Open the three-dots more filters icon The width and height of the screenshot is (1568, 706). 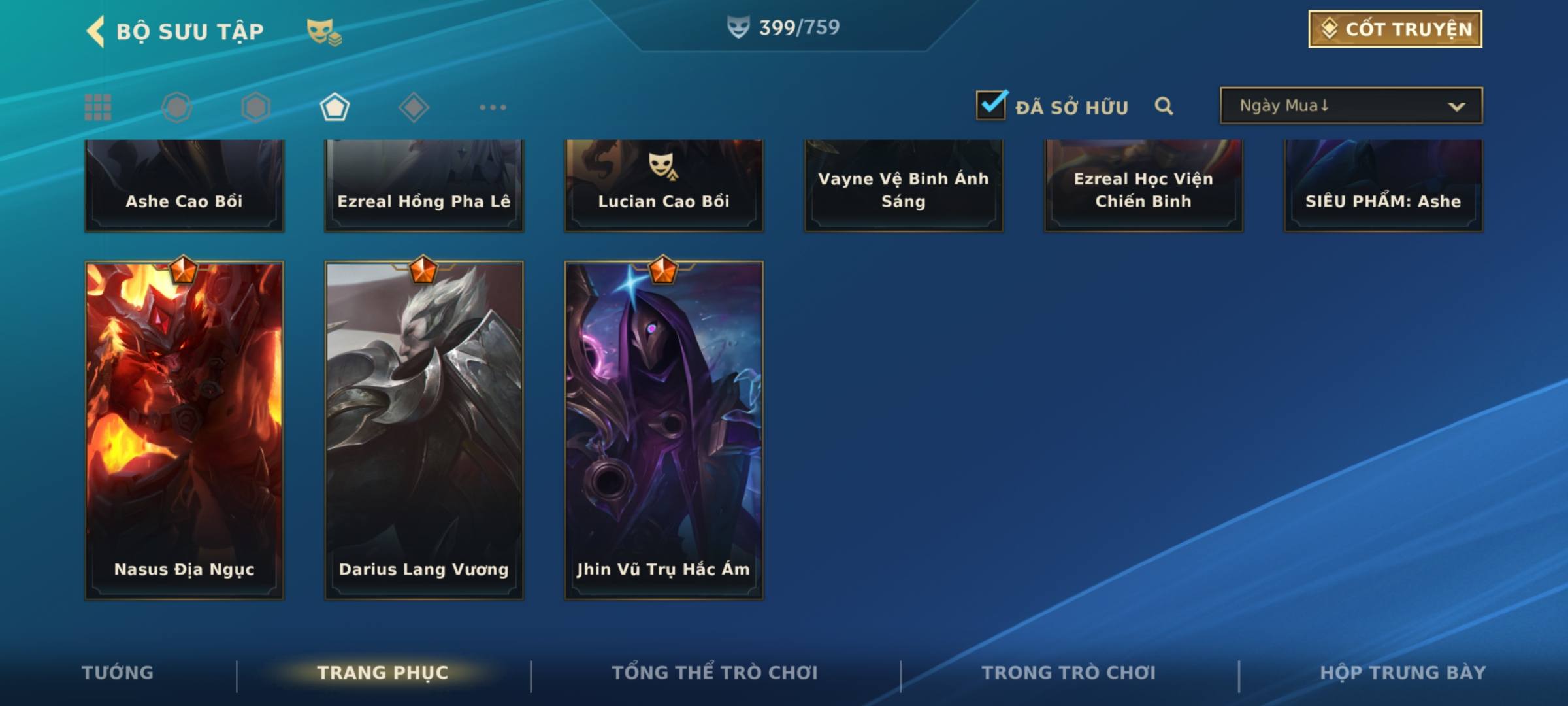493,107
